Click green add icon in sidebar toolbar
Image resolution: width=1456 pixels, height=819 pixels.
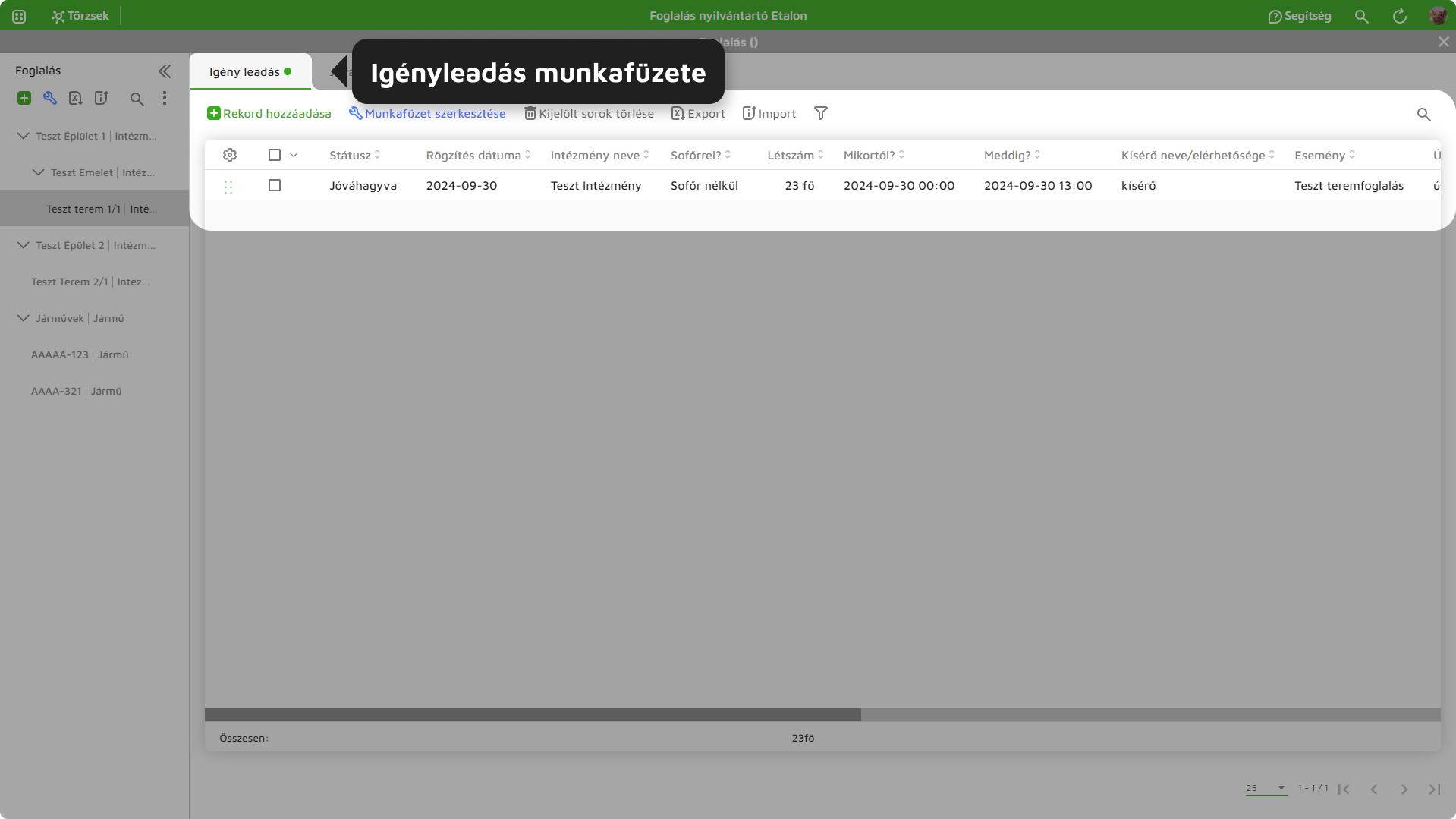point(24,98)
